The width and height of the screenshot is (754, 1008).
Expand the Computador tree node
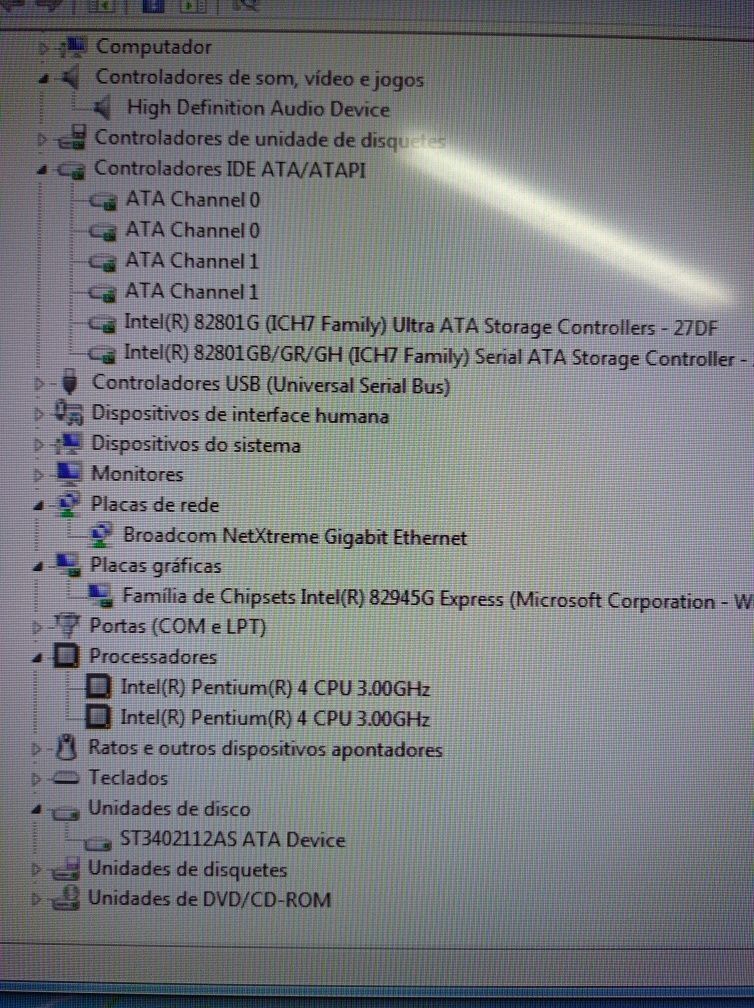coord(42,48)
